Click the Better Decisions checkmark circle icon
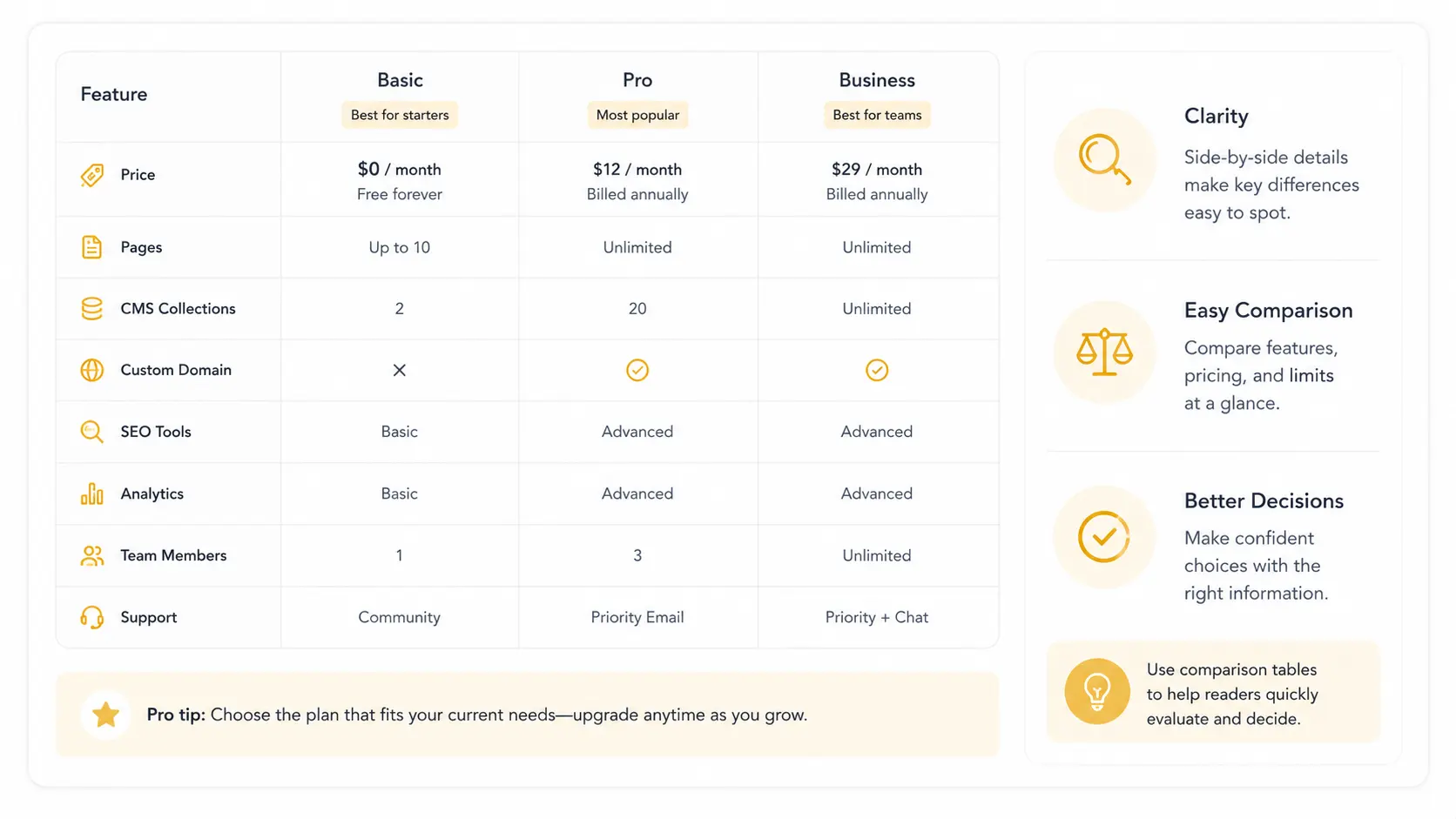 pyautogui.click(x=1103, y=536)
